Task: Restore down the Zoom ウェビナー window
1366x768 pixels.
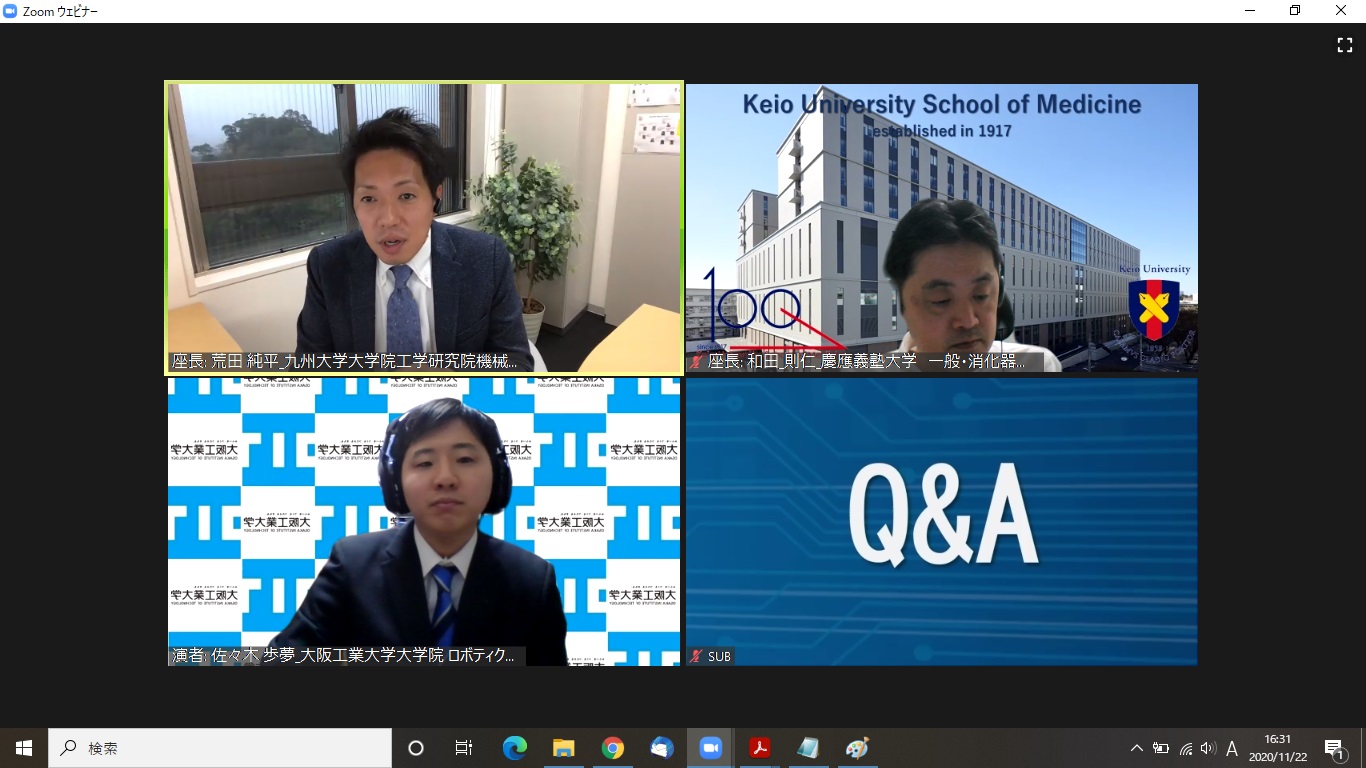Action: pyautogui.click(x=1295, y=11)
